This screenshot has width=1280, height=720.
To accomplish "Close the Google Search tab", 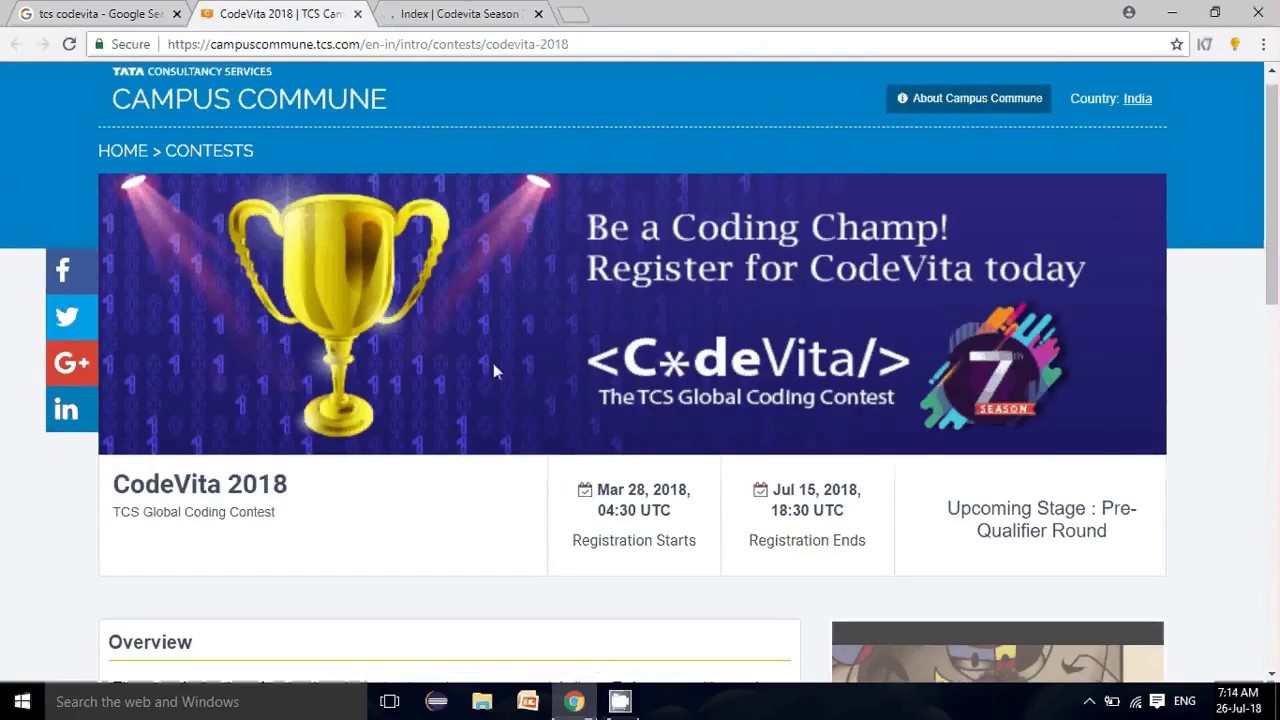I will [x=177, y=14].
